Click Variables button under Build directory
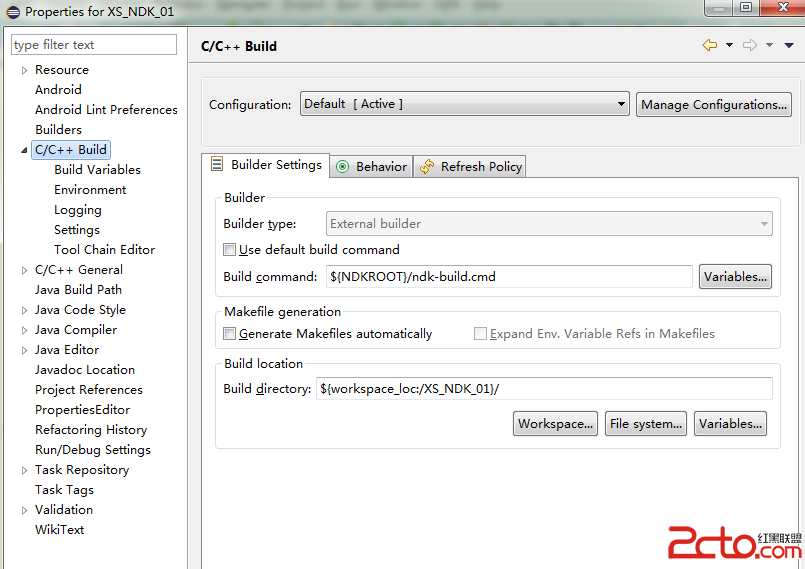Screen dimensions: 805x569 tap(730, 424)
